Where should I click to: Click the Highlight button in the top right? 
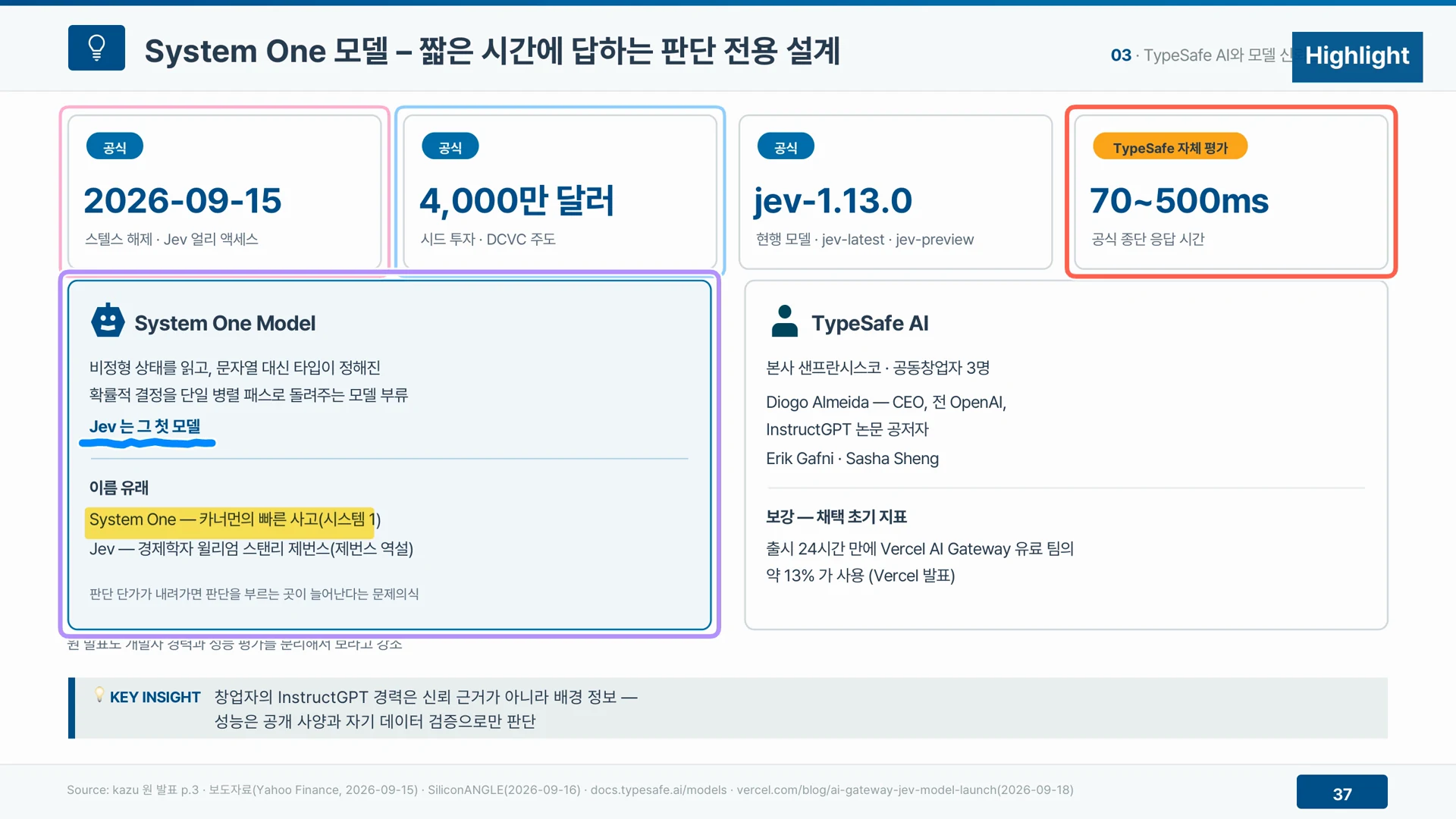[1357, 56]
